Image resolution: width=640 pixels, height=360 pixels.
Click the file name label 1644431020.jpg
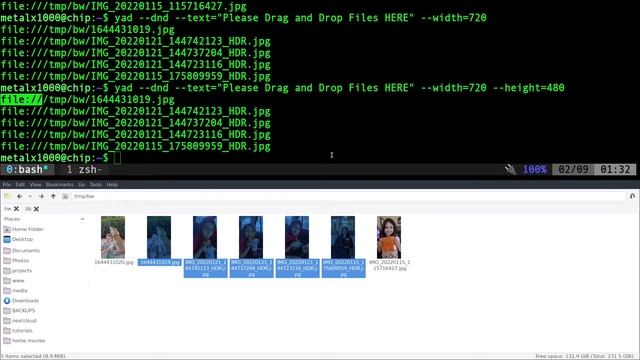(114, 262)
